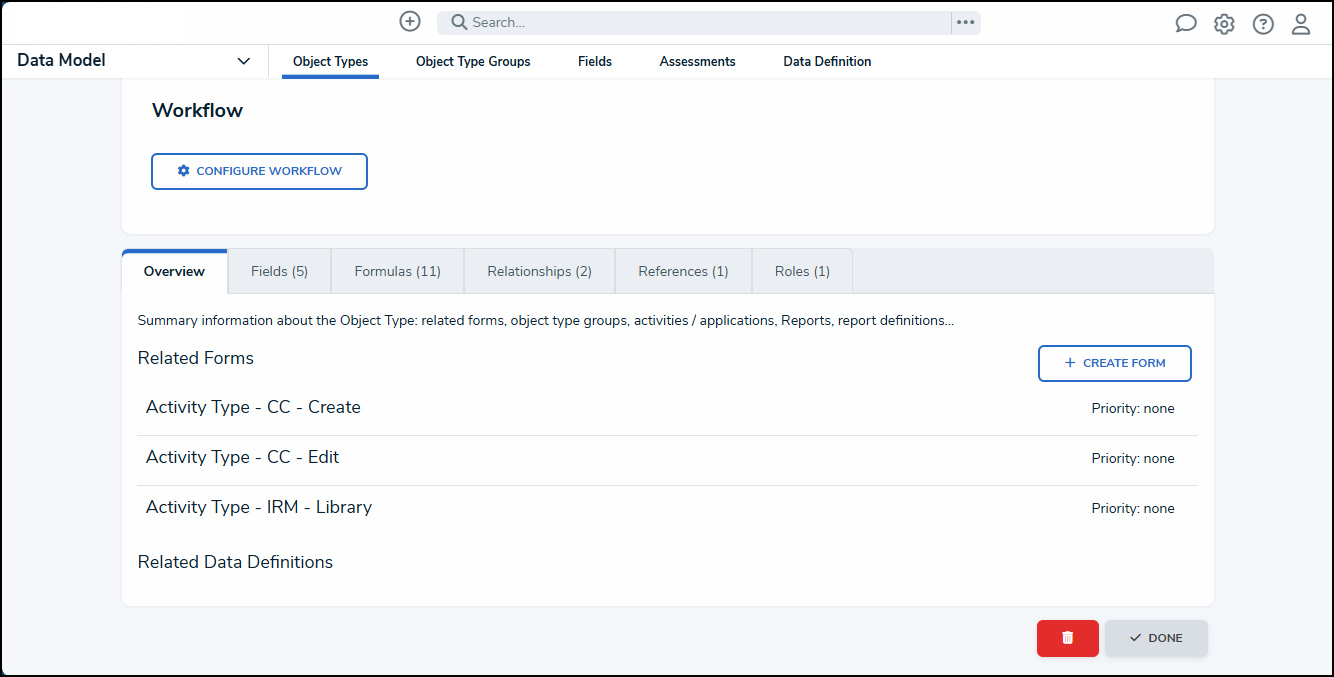Select the Activity Type - IRM - Library form
The height and width of the screenshot is (677, 1334).
259,507
